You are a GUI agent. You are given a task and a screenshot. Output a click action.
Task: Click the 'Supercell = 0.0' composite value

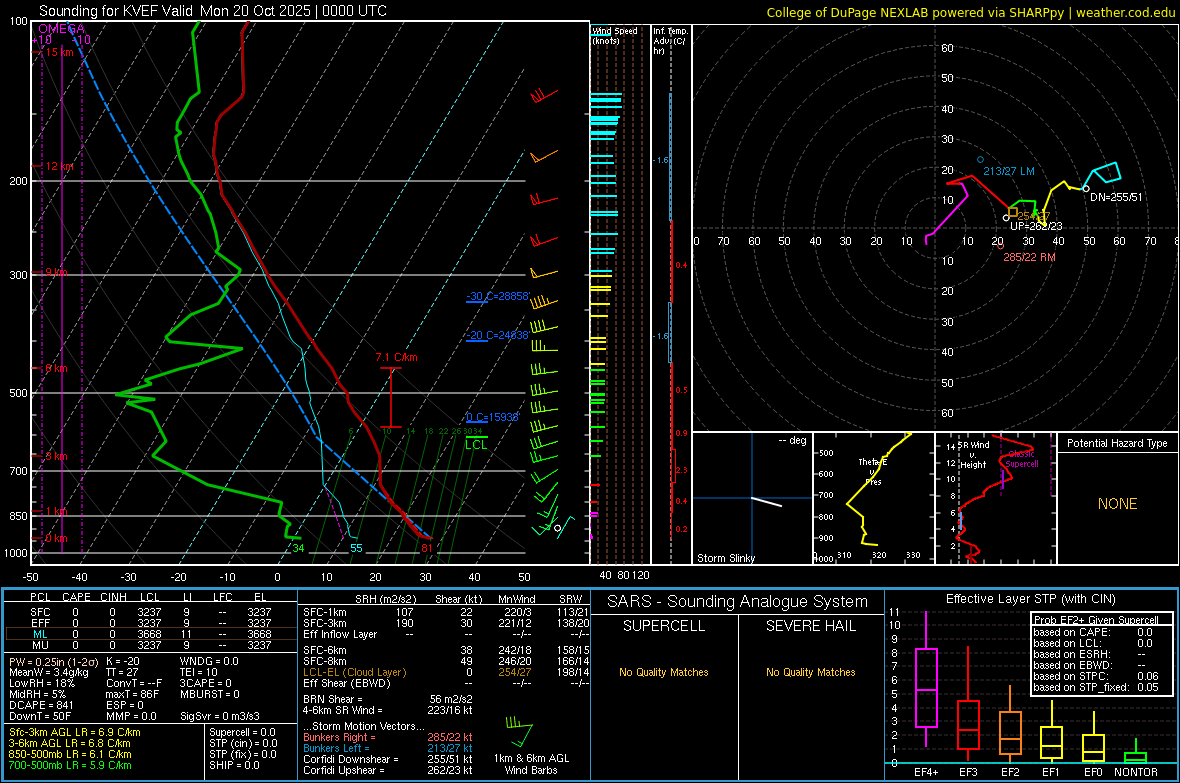[242, 732]
